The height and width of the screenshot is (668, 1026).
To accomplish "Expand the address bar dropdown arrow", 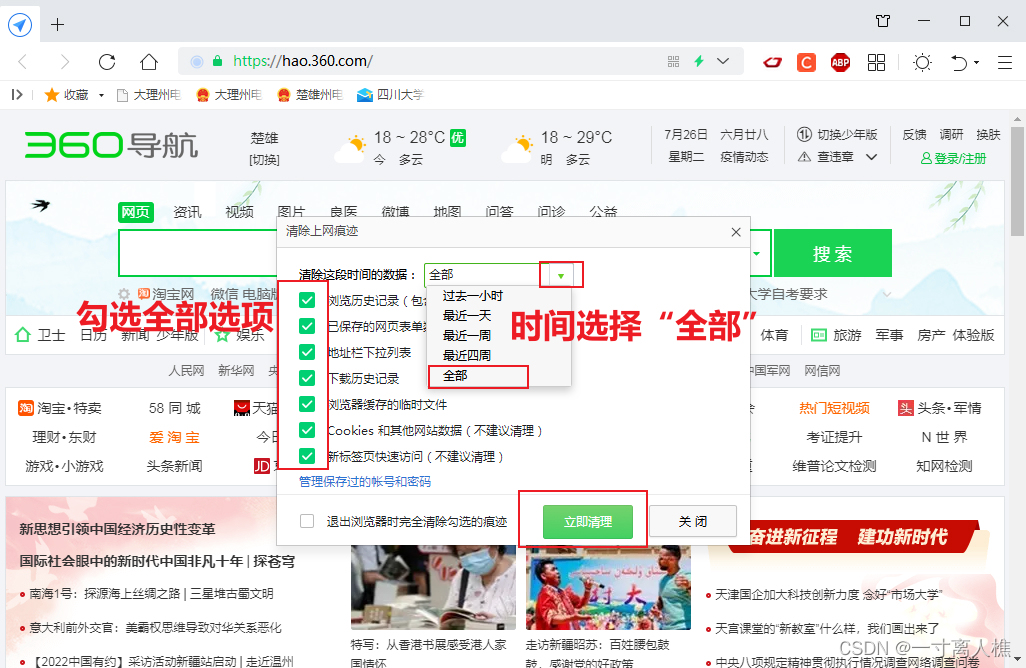I will coord(723,62).
